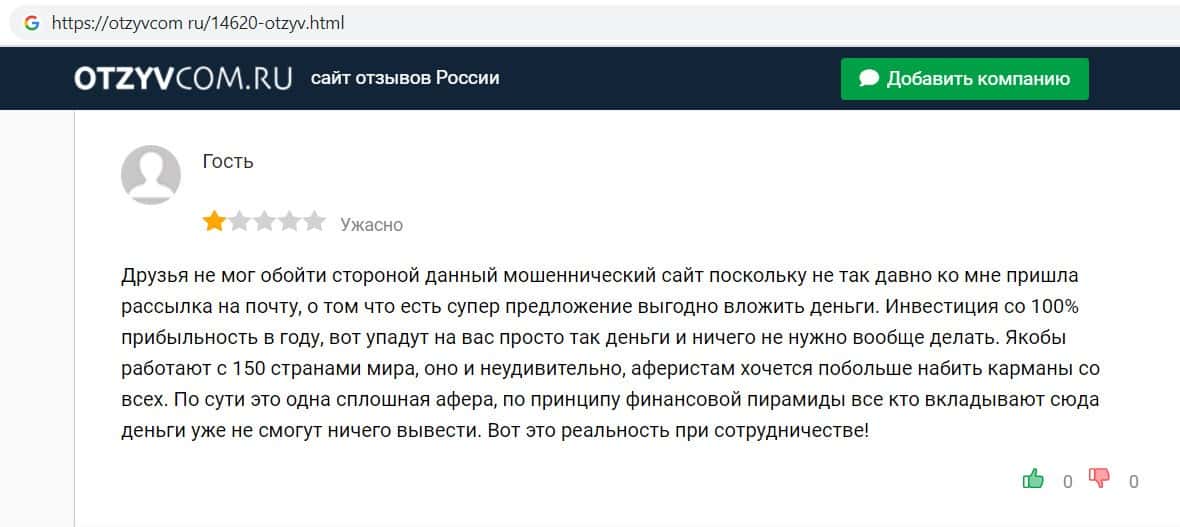Click the second rating star
This screenshot has height=527, width=1180.
tap(239, 222)
